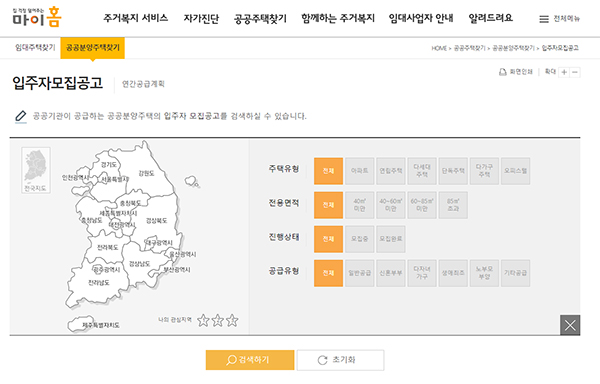Toggle the 오피스텔 housing type
Image resolution: width=600 pixels, height=384 pixels.
[x=515, y=171]
